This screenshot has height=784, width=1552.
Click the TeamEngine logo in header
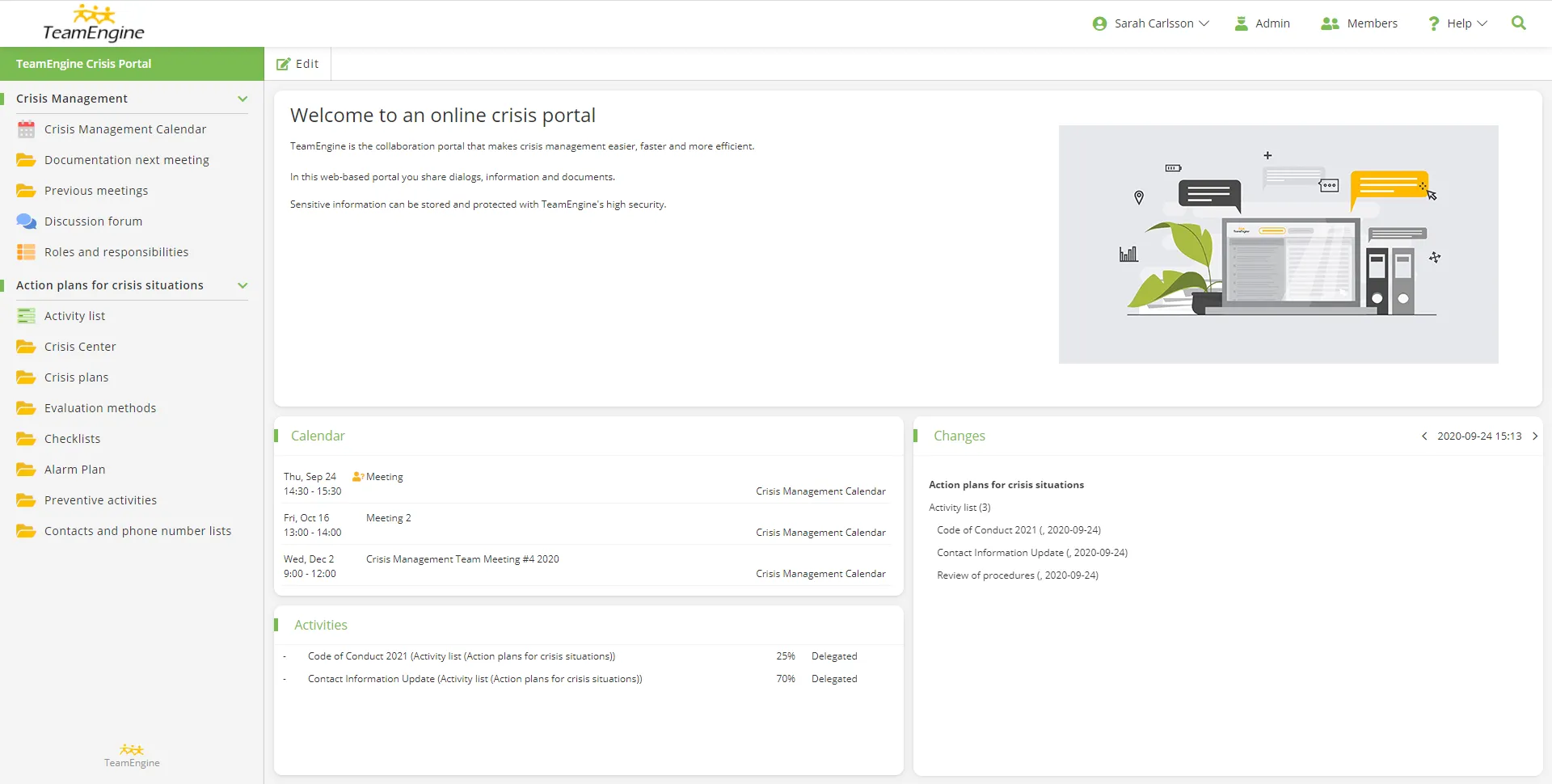coord(94,23)
